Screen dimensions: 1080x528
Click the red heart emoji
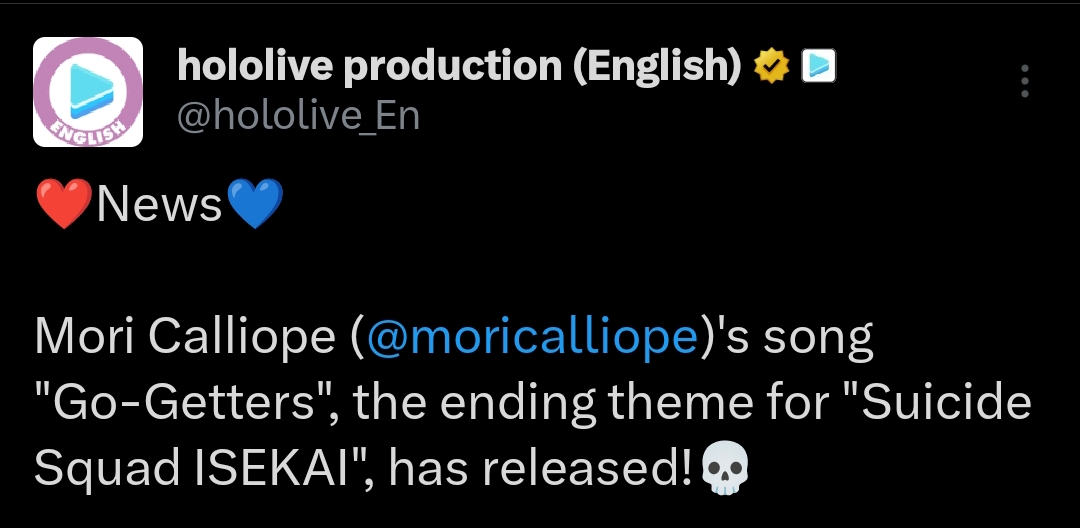coord(62,205)
